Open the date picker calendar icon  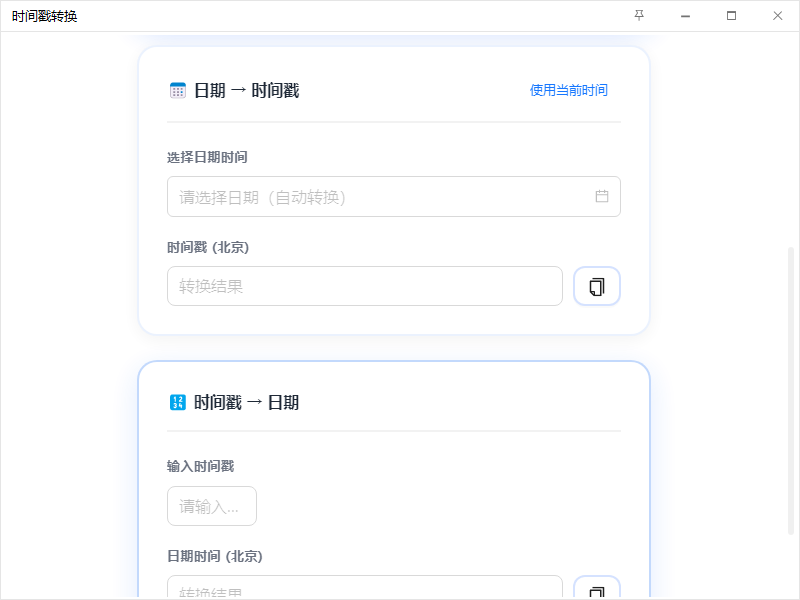[x=602, y=196]
